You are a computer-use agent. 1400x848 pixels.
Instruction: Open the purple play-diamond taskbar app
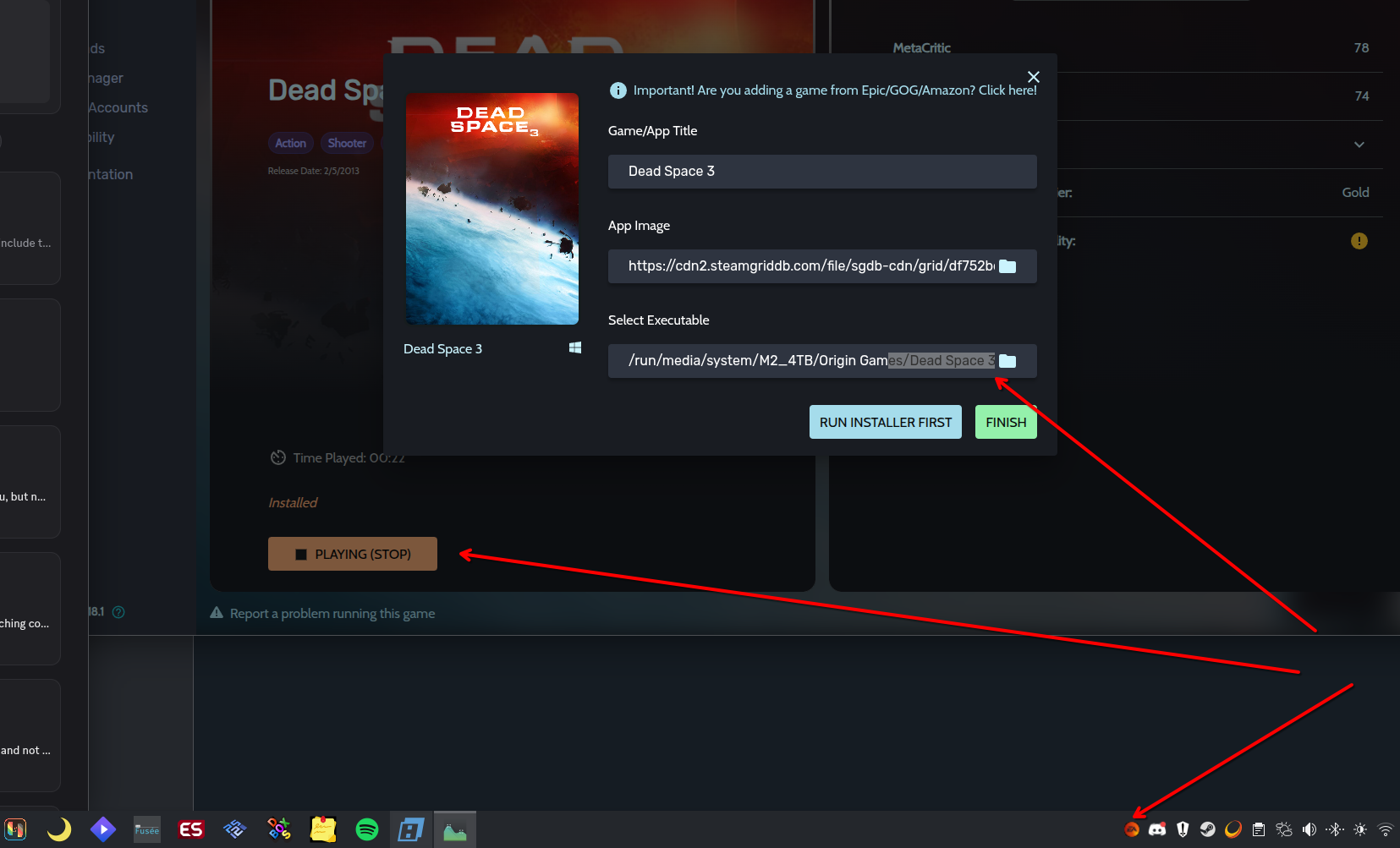click(x=103, y=829)
